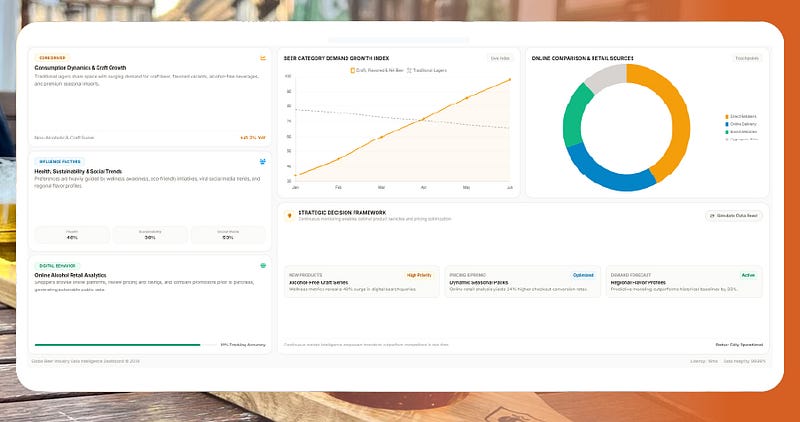This screenshot has height=422, width=800.
Task: Click the Optimized status badge
Action: click(x=583, y=276)
